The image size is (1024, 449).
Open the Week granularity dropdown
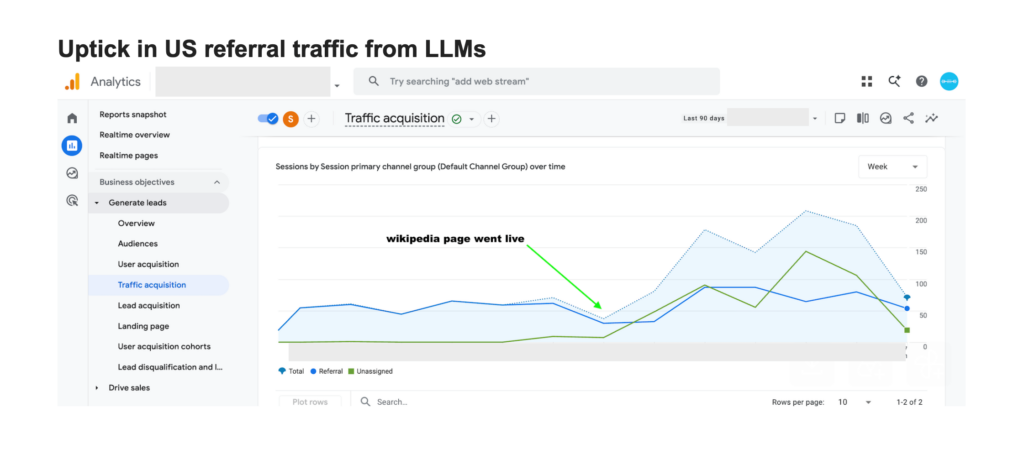pyautogui.click(x=892, y=166)
